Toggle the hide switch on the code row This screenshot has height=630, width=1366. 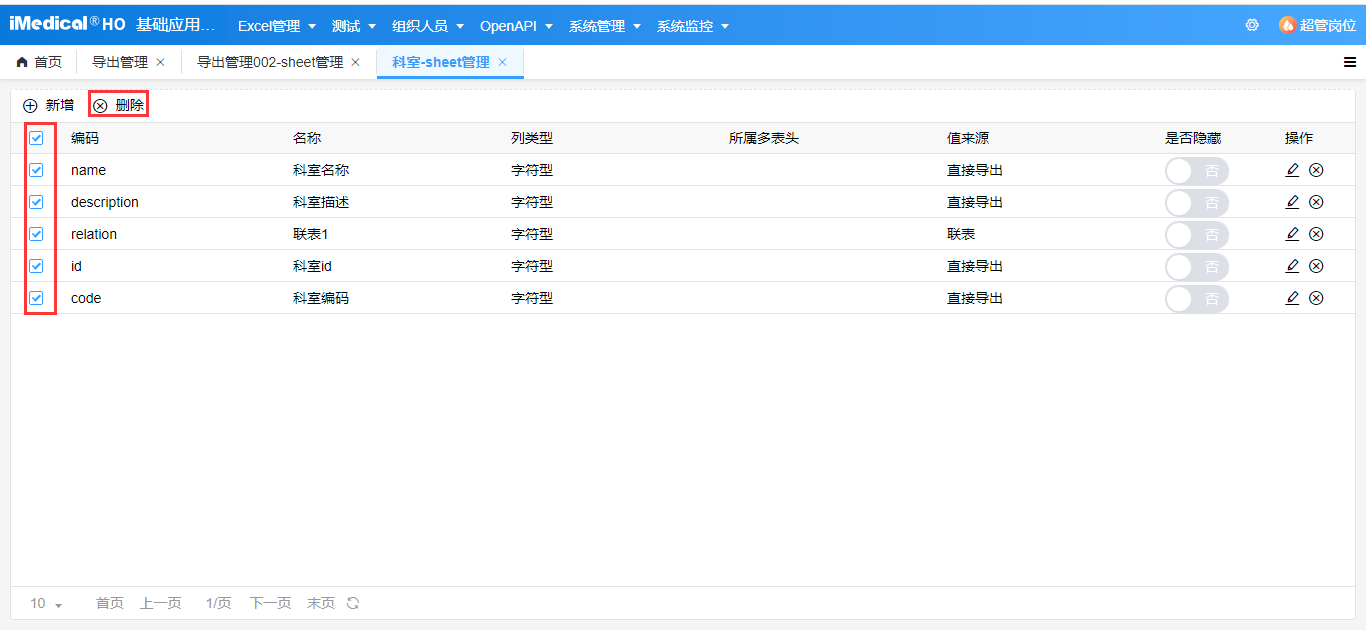click(x=1196, y=298)
